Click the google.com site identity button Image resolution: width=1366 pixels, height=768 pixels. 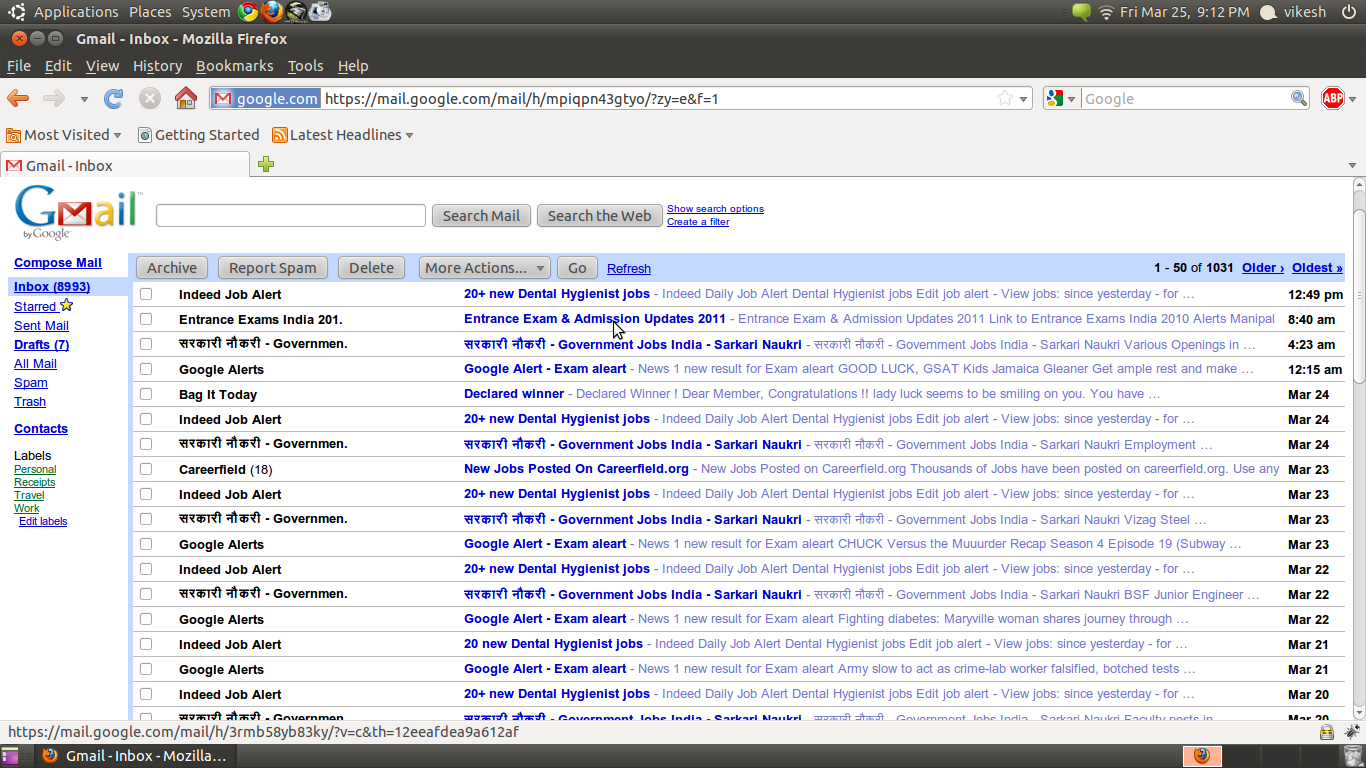click(265, 98)
